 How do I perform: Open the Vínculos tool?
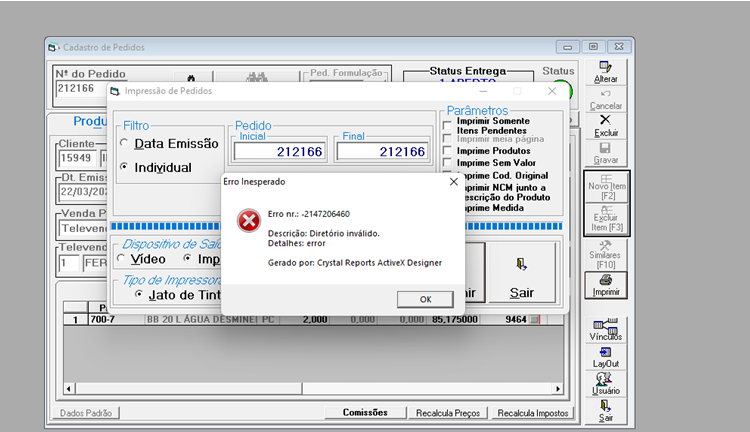pyautogui.click(x=606, y=330)
